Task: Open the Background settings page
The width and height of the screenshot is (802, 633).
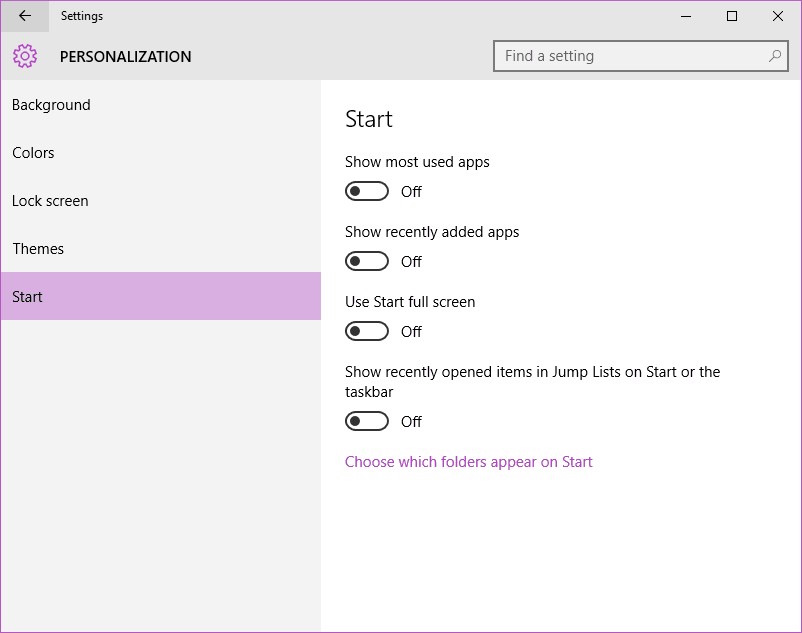Action: point(51,105)
